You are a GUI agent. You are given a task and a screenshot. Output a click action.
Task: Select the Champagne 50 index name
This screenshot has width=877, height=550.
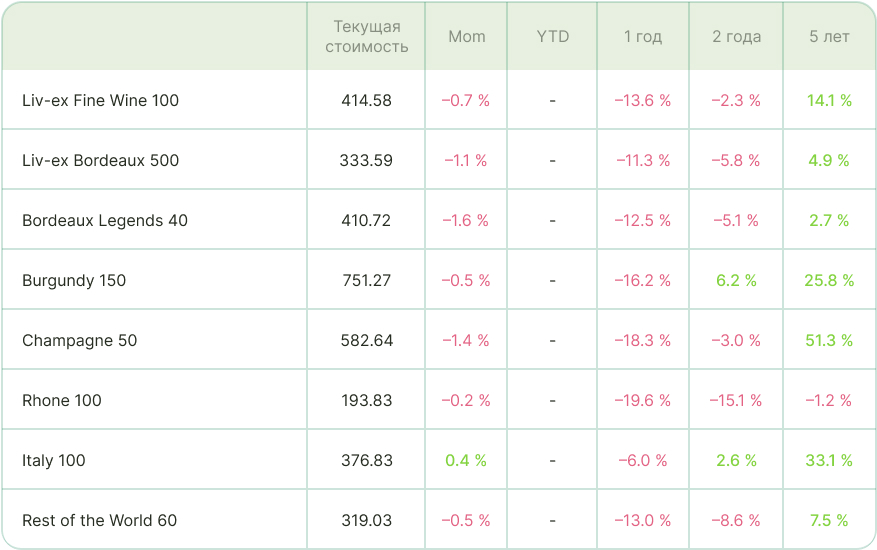[79, 340]
